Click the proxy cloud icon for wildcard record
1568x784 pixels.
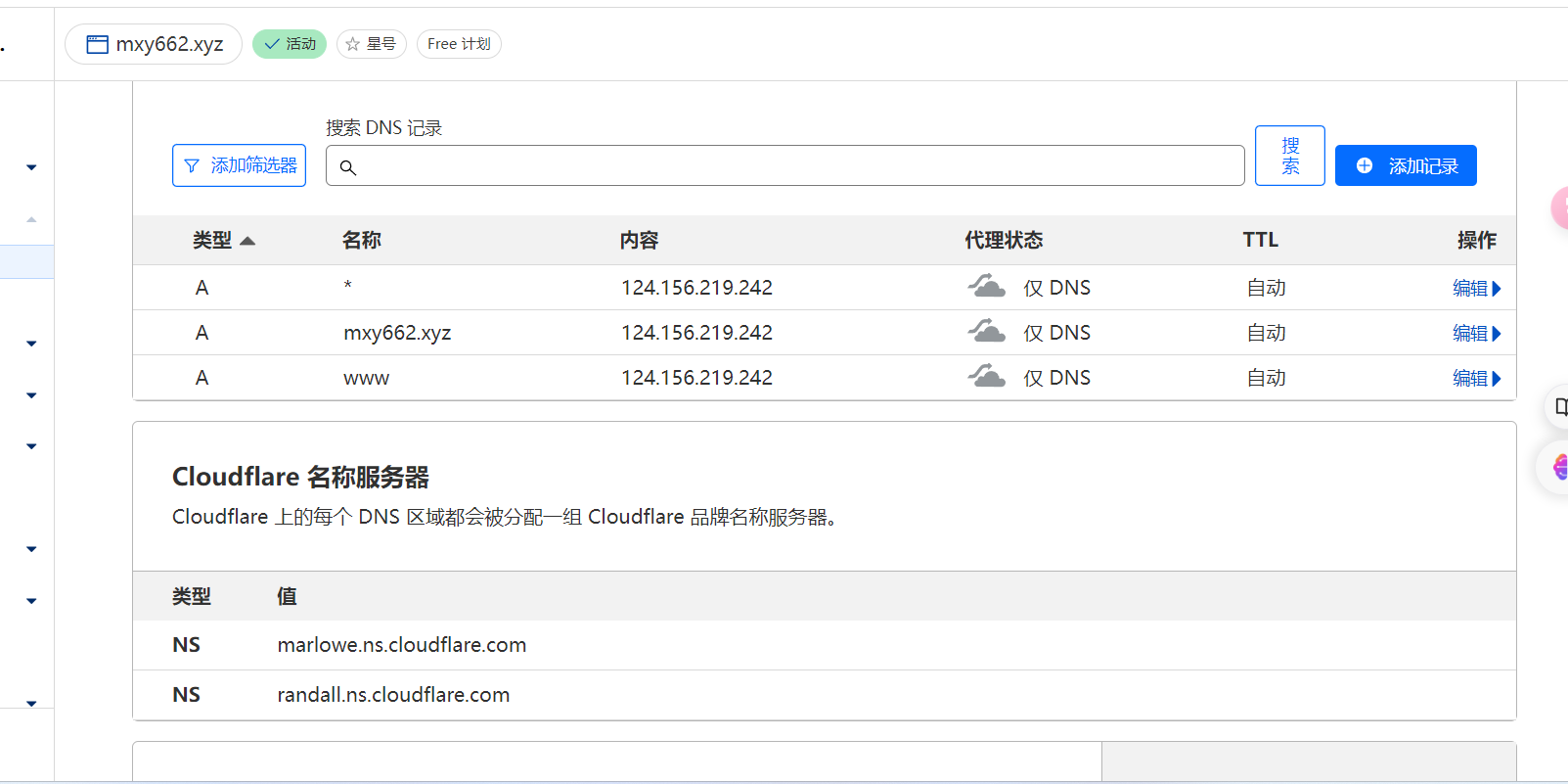pyautogui.click(x=986, y=287)
